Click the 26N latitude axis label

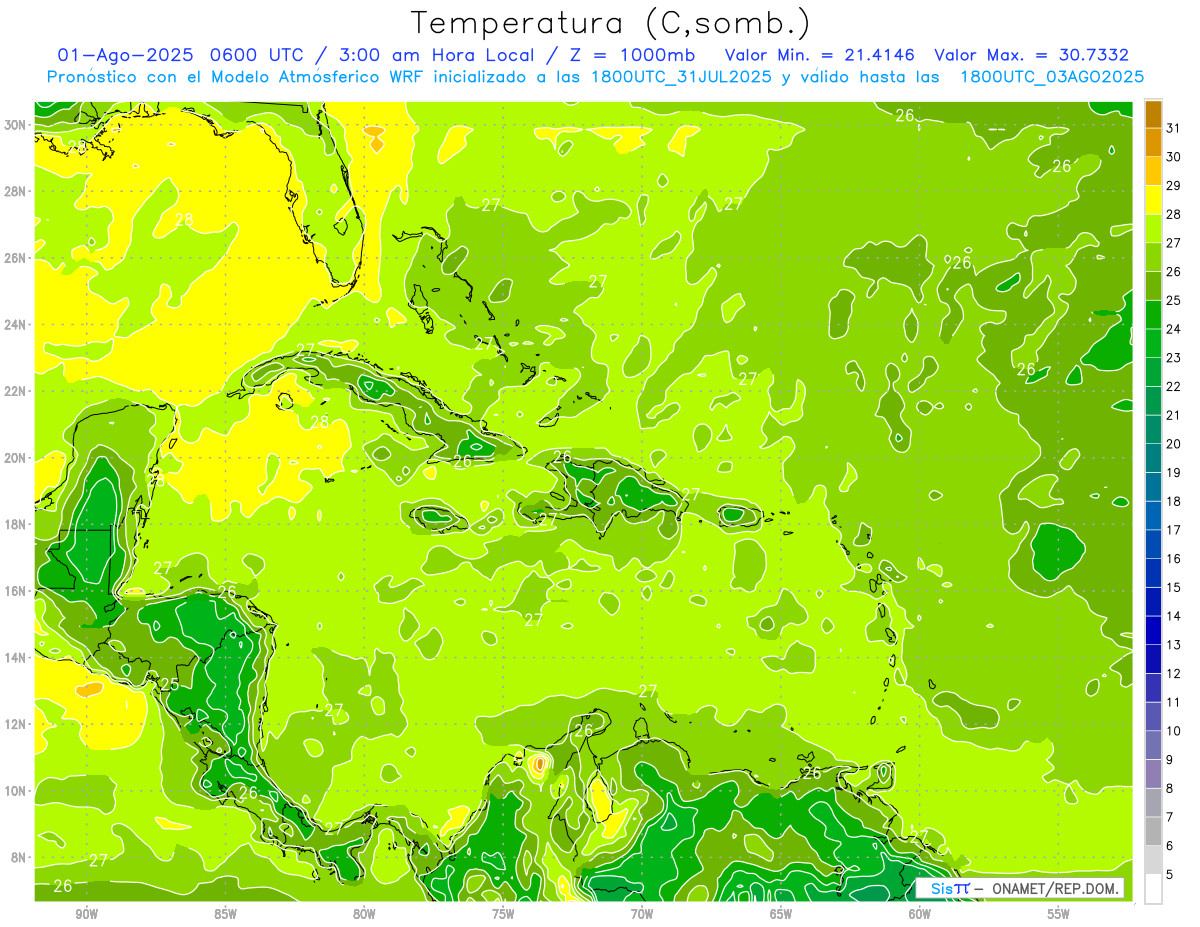[x=16, y=258]
